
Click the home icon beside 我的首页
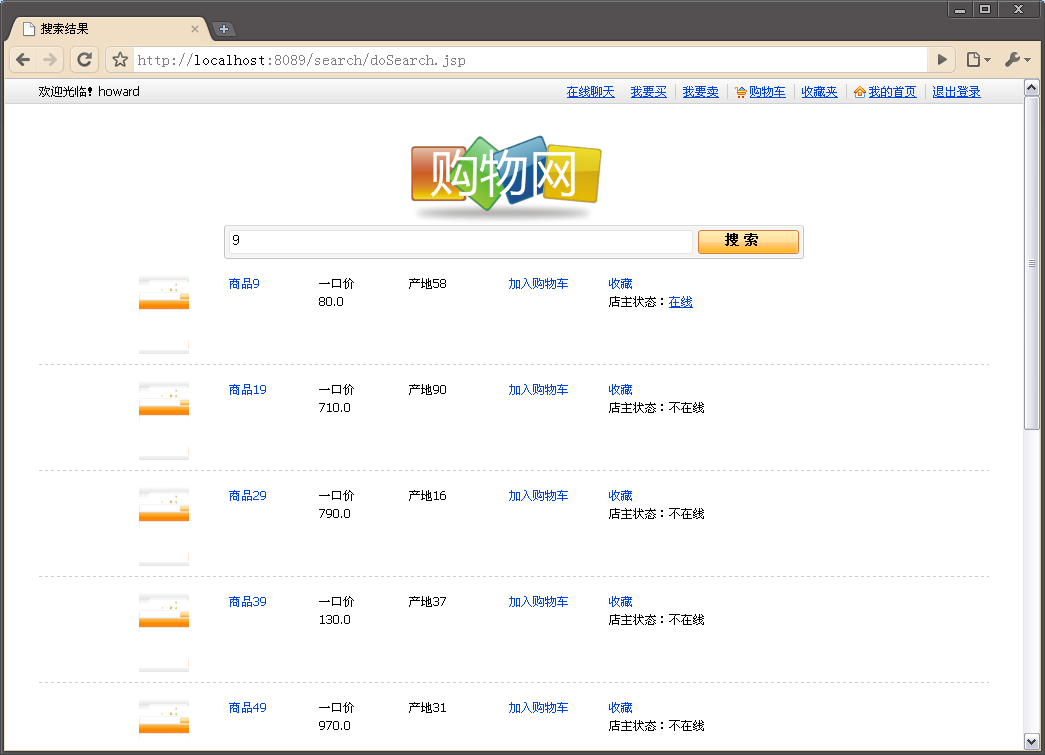click(x=860, y=92)
